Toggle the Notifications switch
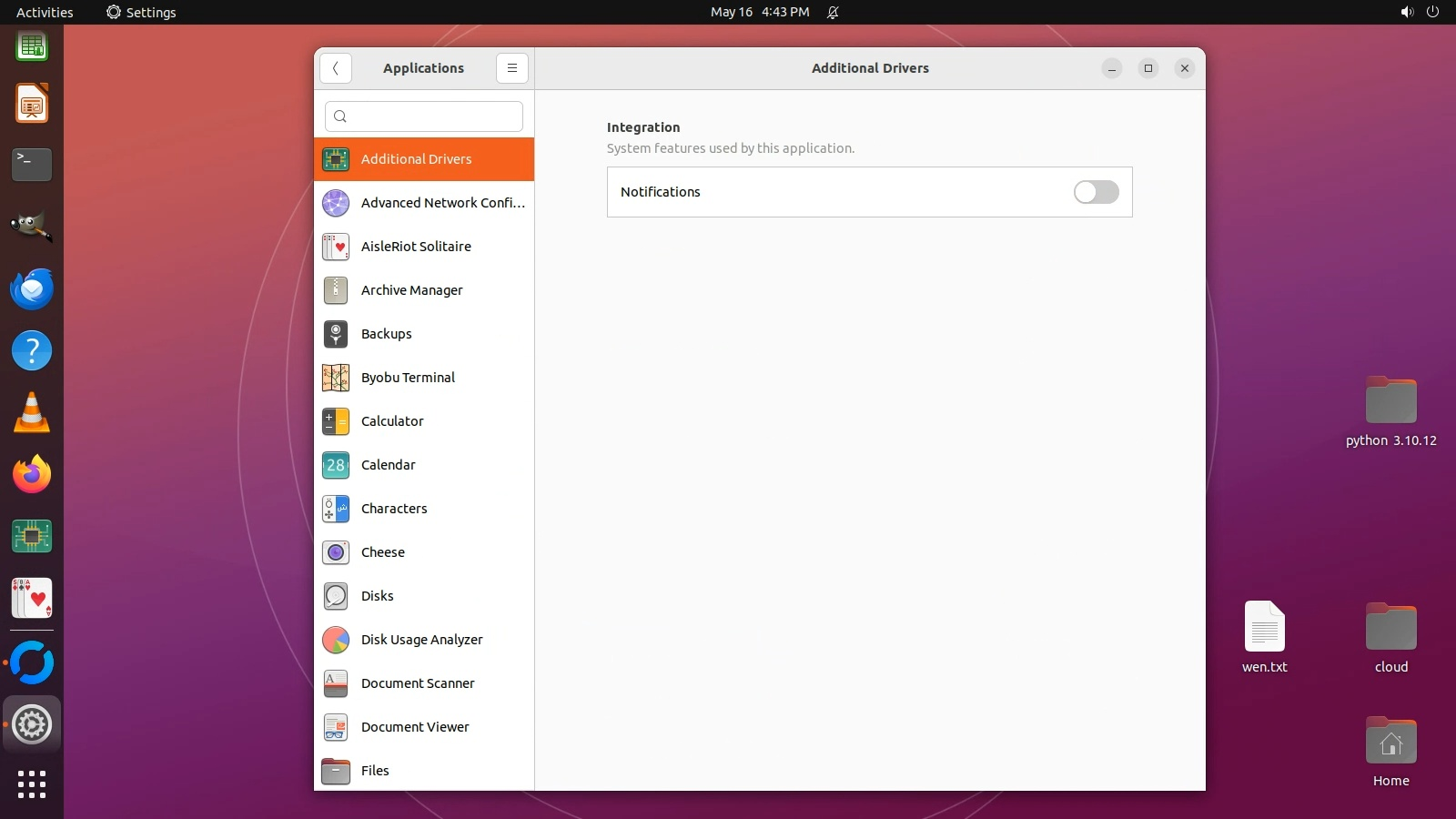The height and width of the screenshot is (819, 1456). coord(1096,192)
